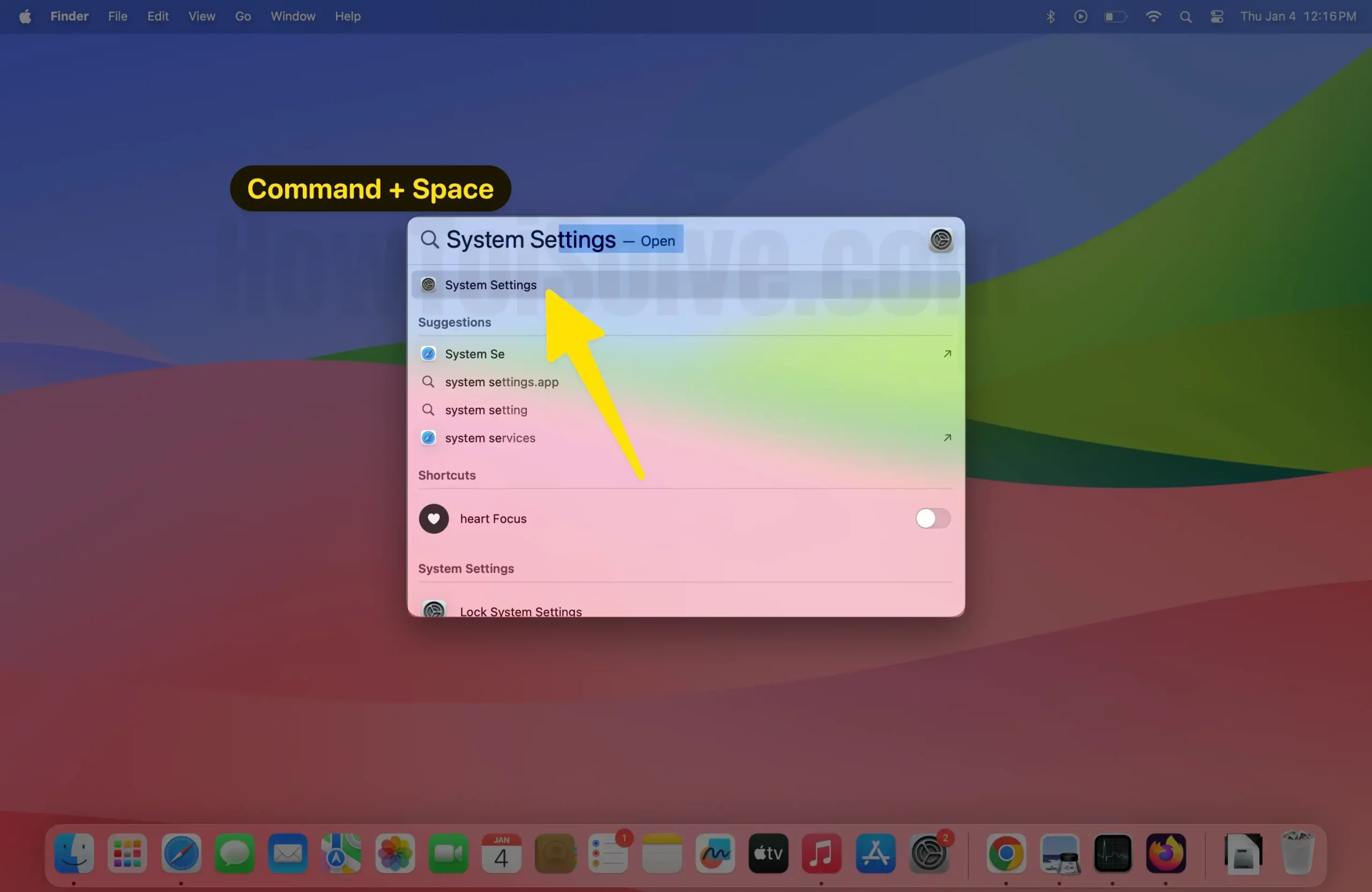The width and height of the screenshot is (1372, 892).
Task: Open the Photos app from the Dock
Action: point(394,854)
